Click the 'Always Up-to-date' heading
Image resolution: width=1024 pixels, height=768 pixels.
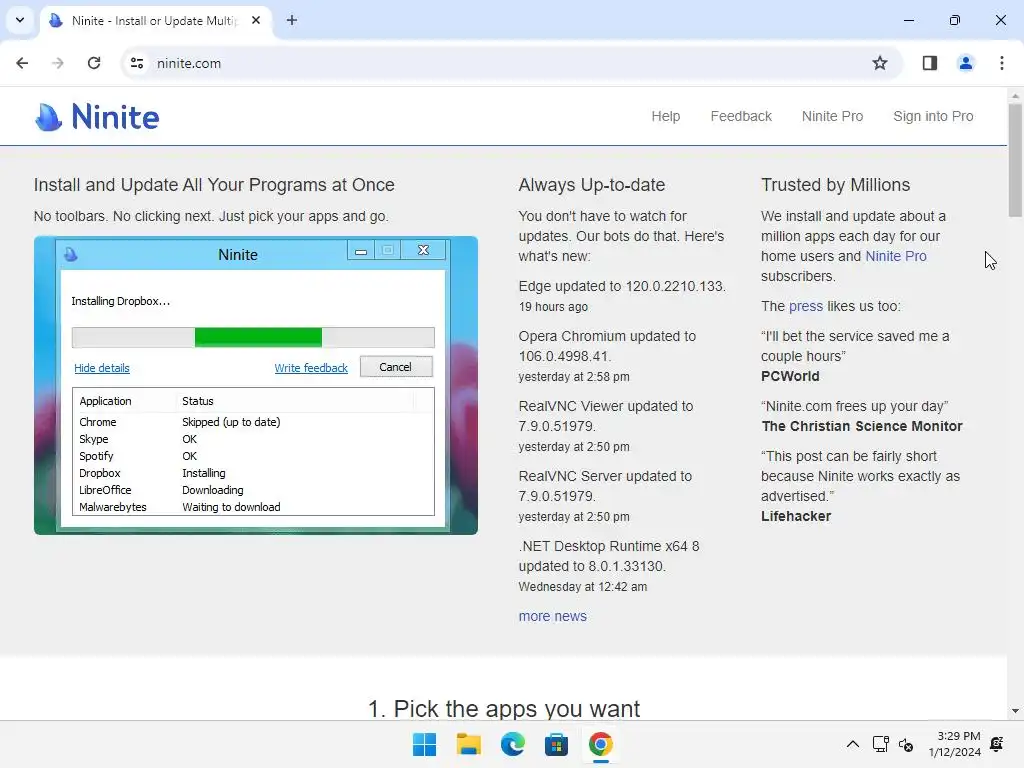point(592,185)
